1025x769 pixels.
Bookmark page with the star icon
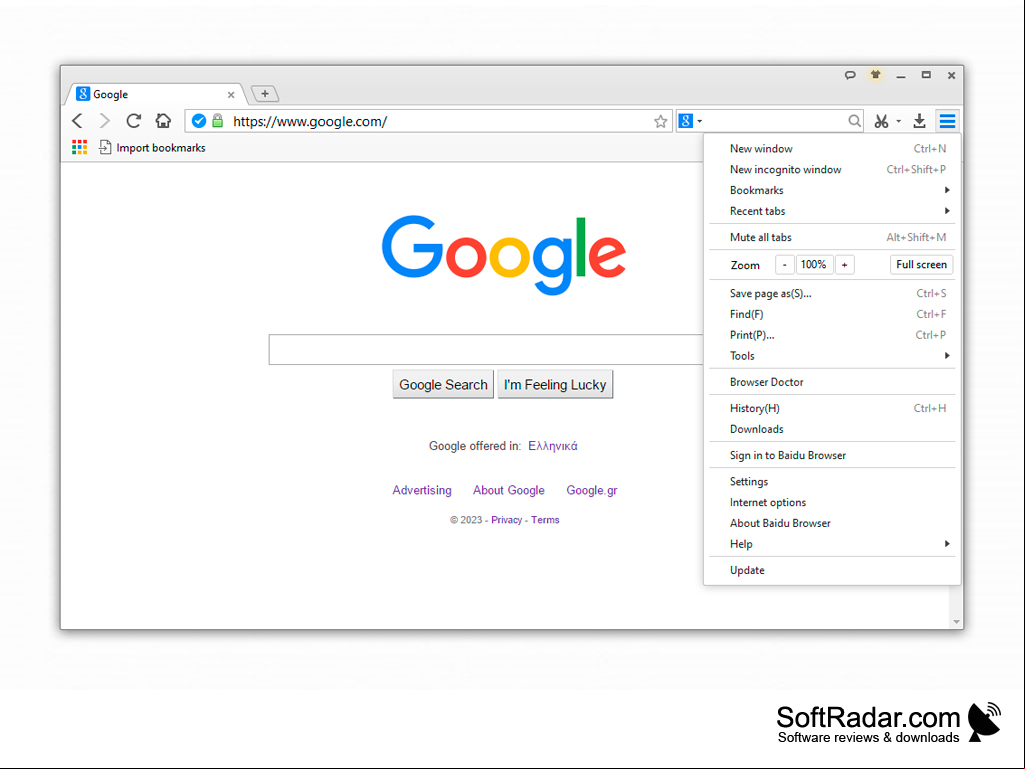660,121
